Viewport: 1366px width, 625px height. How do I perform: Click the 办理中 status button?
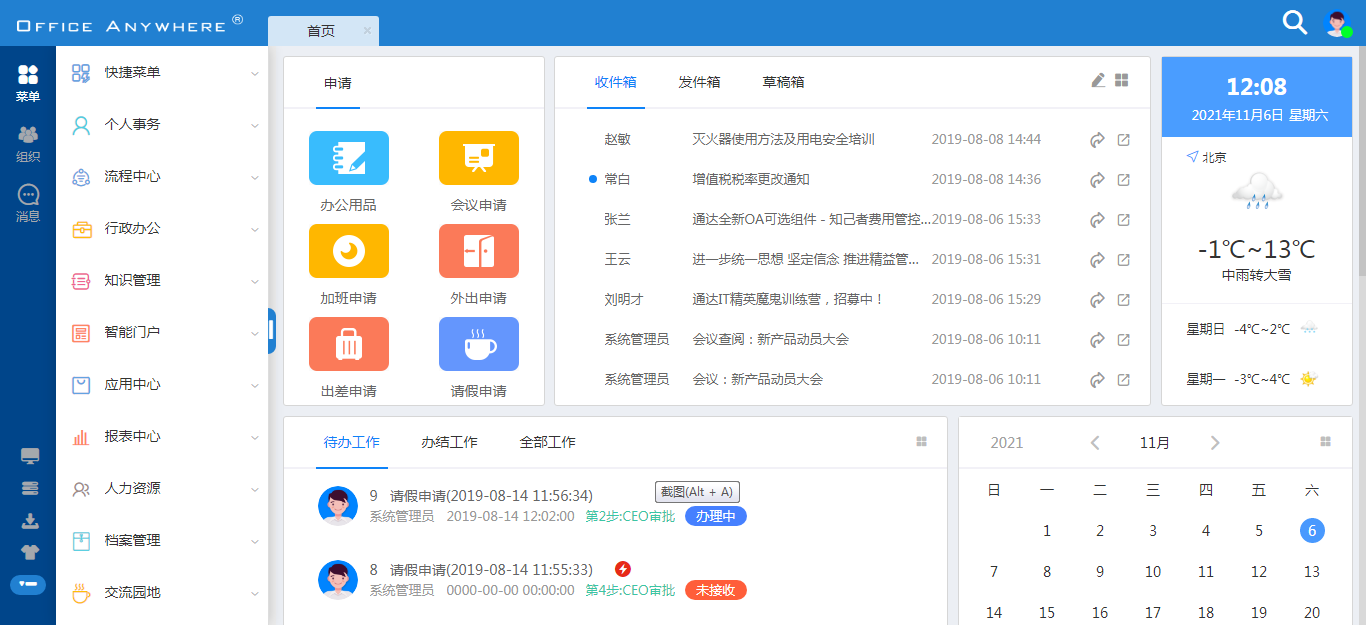point(715,516)
